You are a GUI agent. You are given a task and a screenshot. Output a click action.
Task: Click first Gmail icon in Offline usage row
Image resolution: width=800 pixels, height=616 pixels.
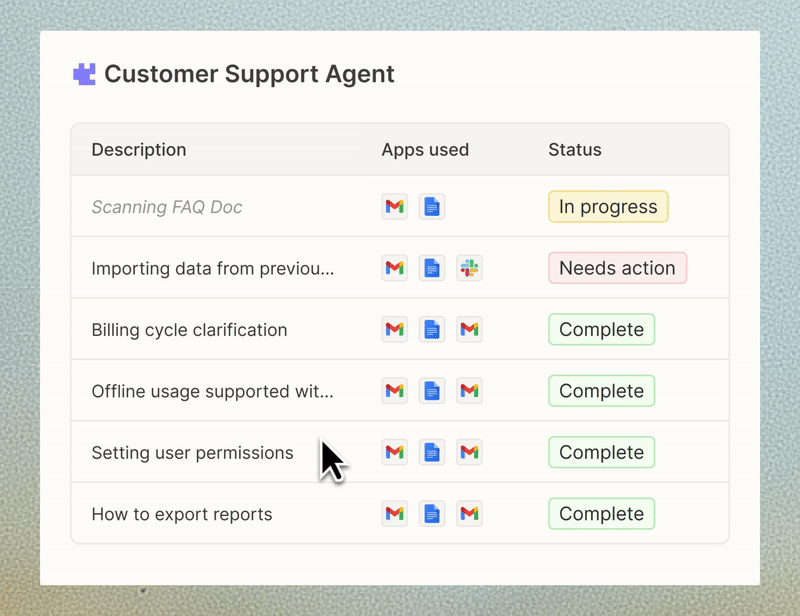[x=394, y=390]
